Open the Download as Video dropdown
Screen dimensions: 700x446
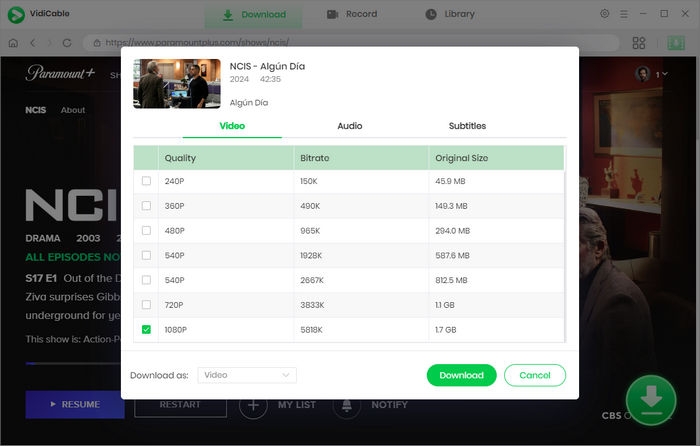tap(247, 375)
